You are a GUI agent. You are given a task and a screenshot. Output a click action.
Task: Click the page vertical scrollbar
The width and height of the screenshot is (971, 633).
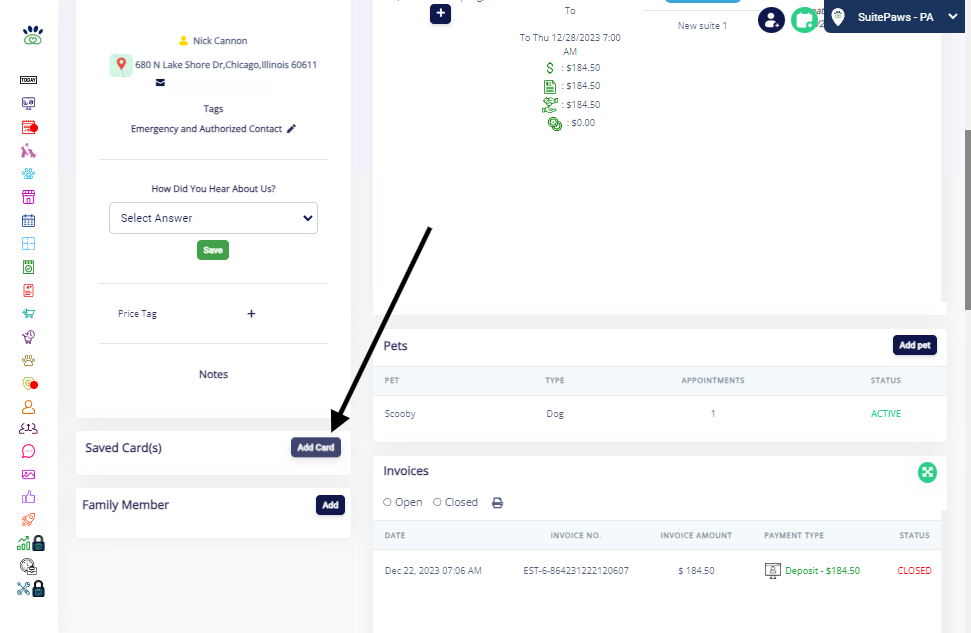point(967,220)
